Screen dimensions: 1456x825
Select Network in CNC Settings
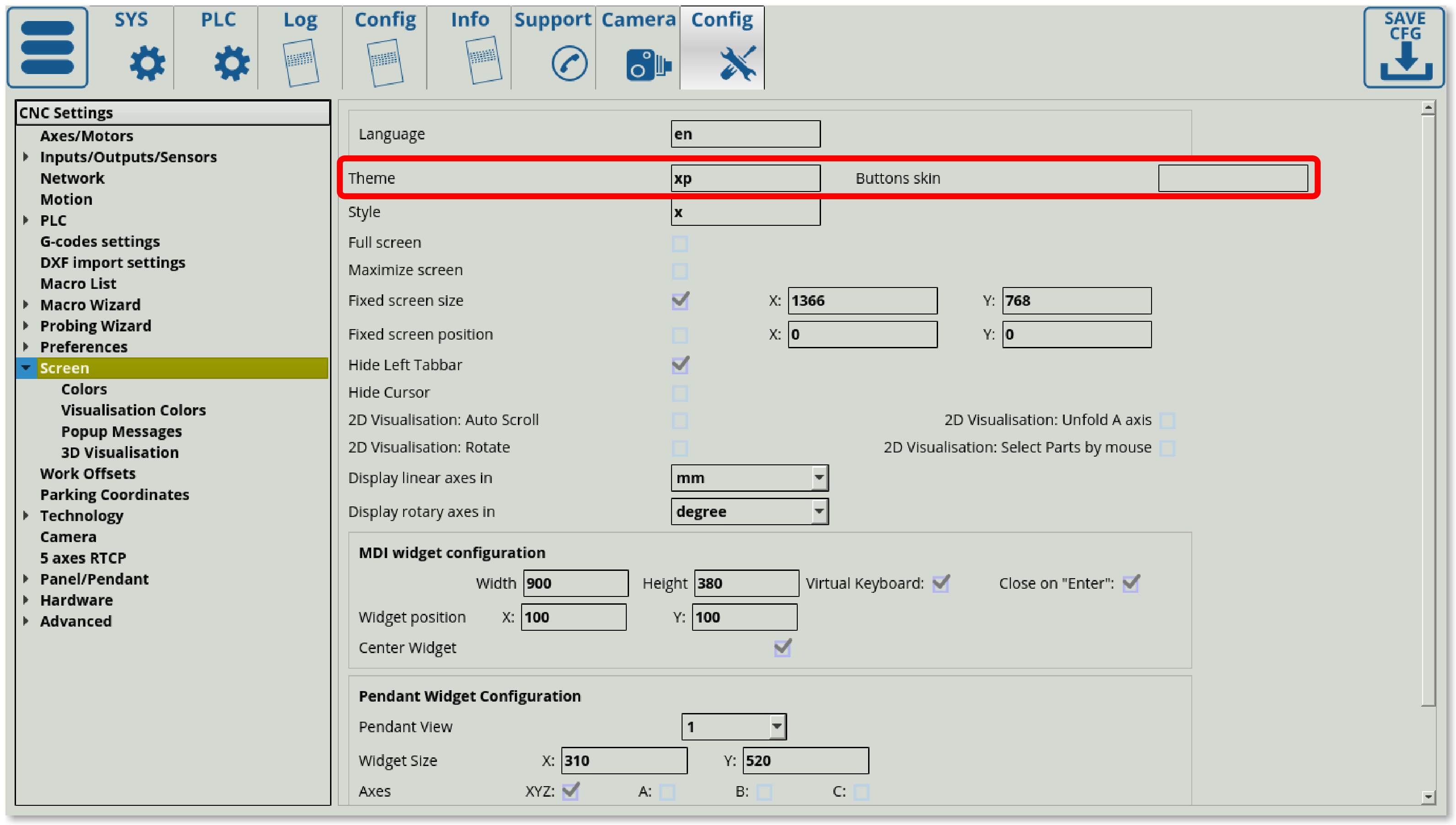(x=72, y=179)
